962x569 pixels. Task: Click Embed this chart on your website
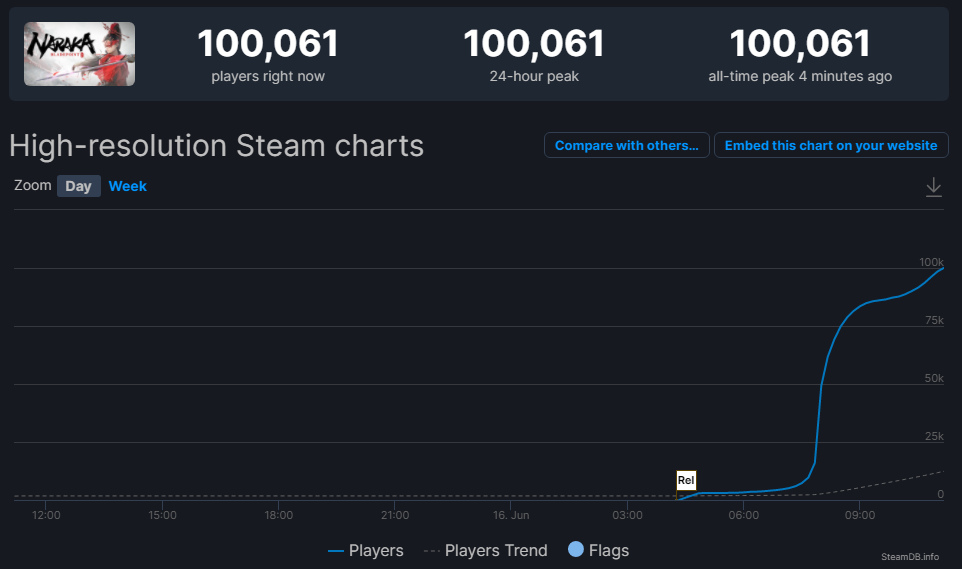(831, 145)
